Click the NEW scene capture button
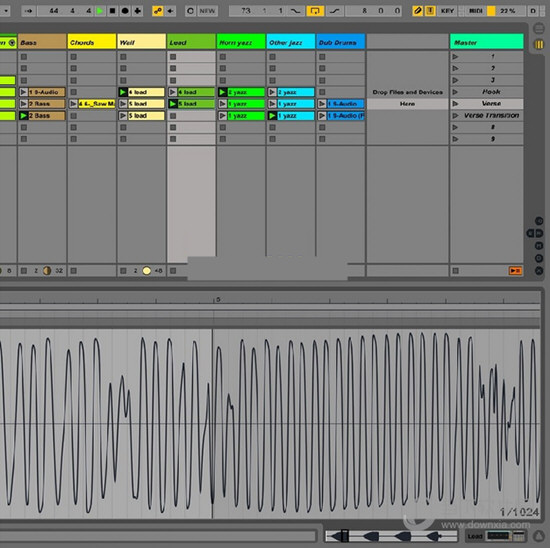Image resolution: width=550 pixels, height=548 pixels. tap(207, 11)
